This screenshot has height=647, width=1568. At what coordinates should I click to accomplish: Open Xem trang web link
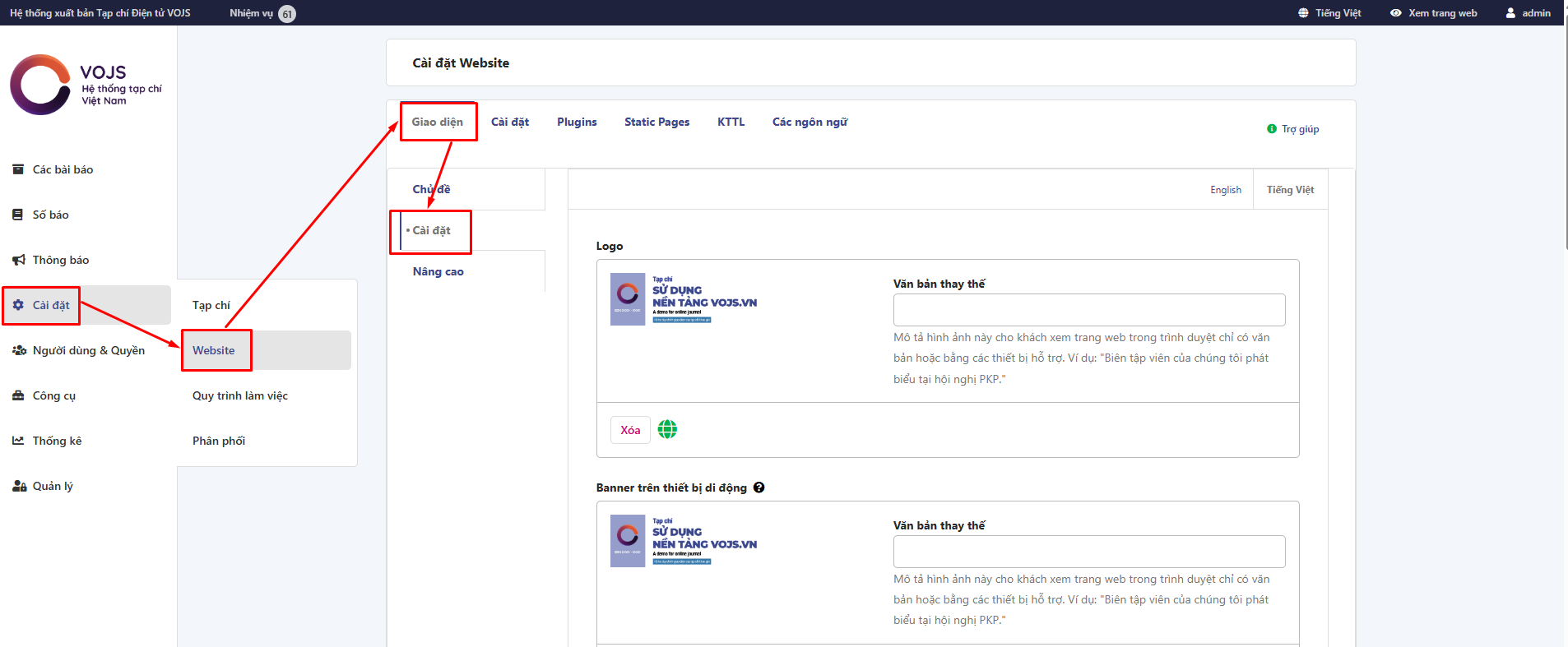coord(1434,13)
